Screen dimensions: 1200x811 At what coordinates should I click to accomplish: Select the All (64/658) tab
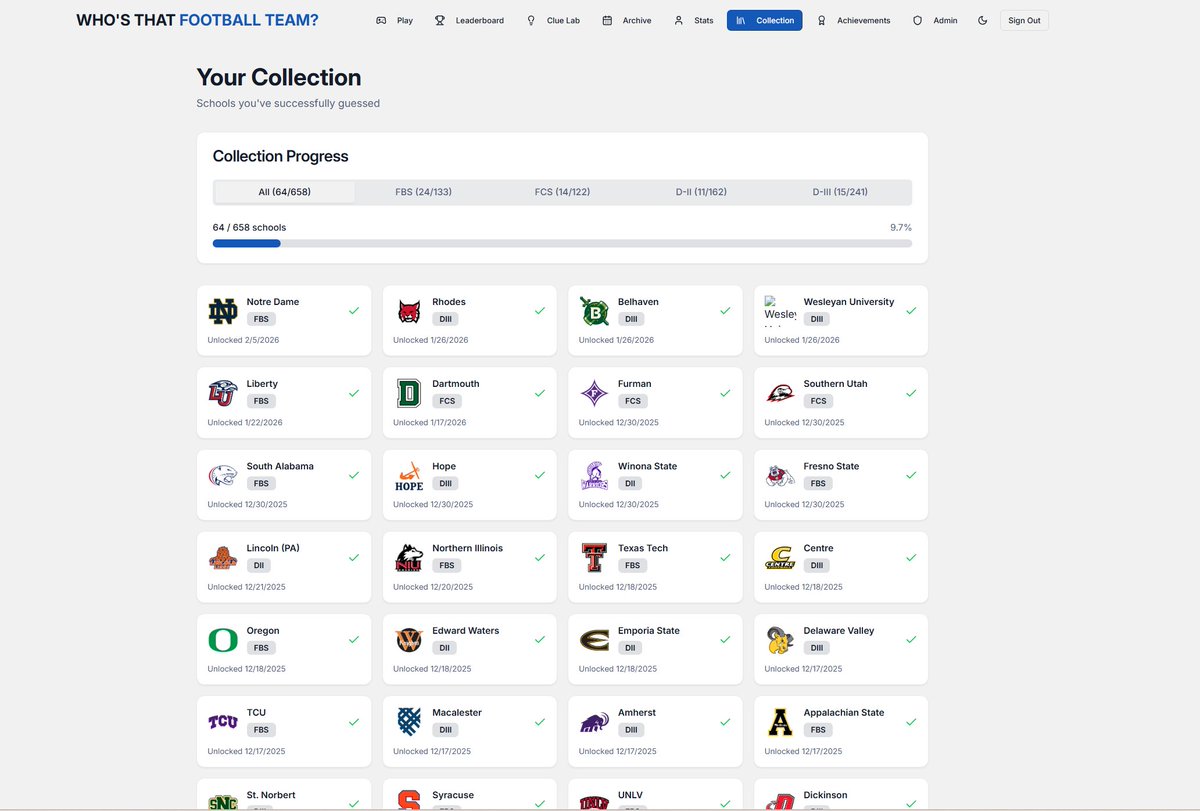(284, 192)
